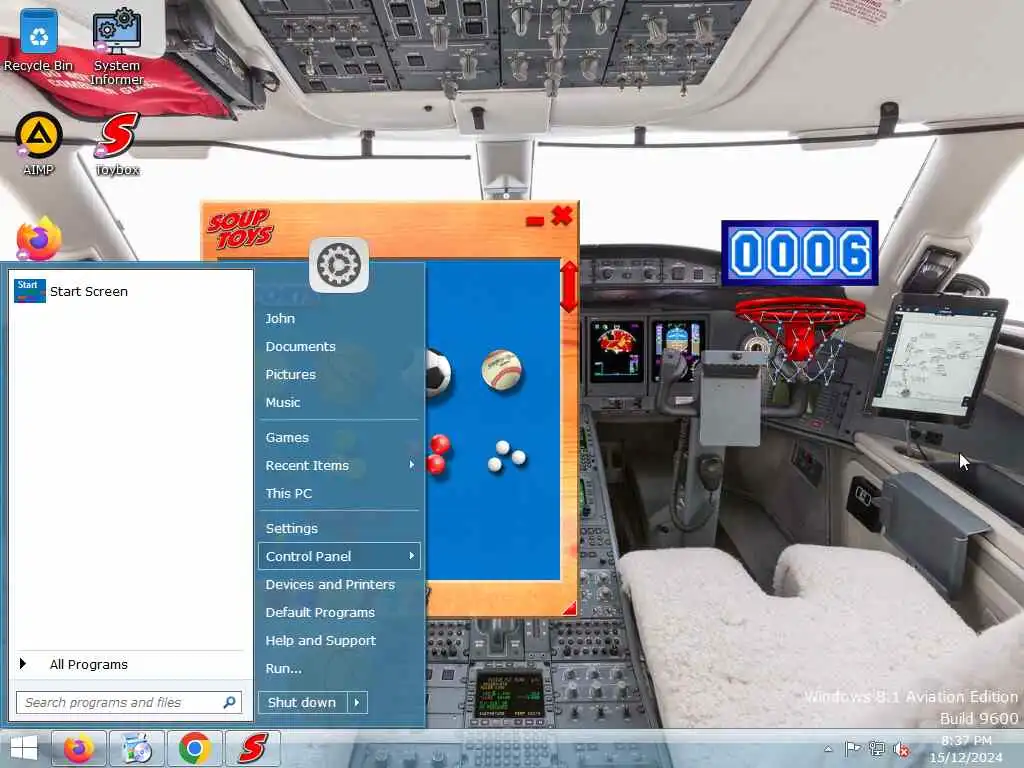Open Chrome from the taskbar
Image resolution: width=1024 pixels, height=768 pixels.
point(194,748)
